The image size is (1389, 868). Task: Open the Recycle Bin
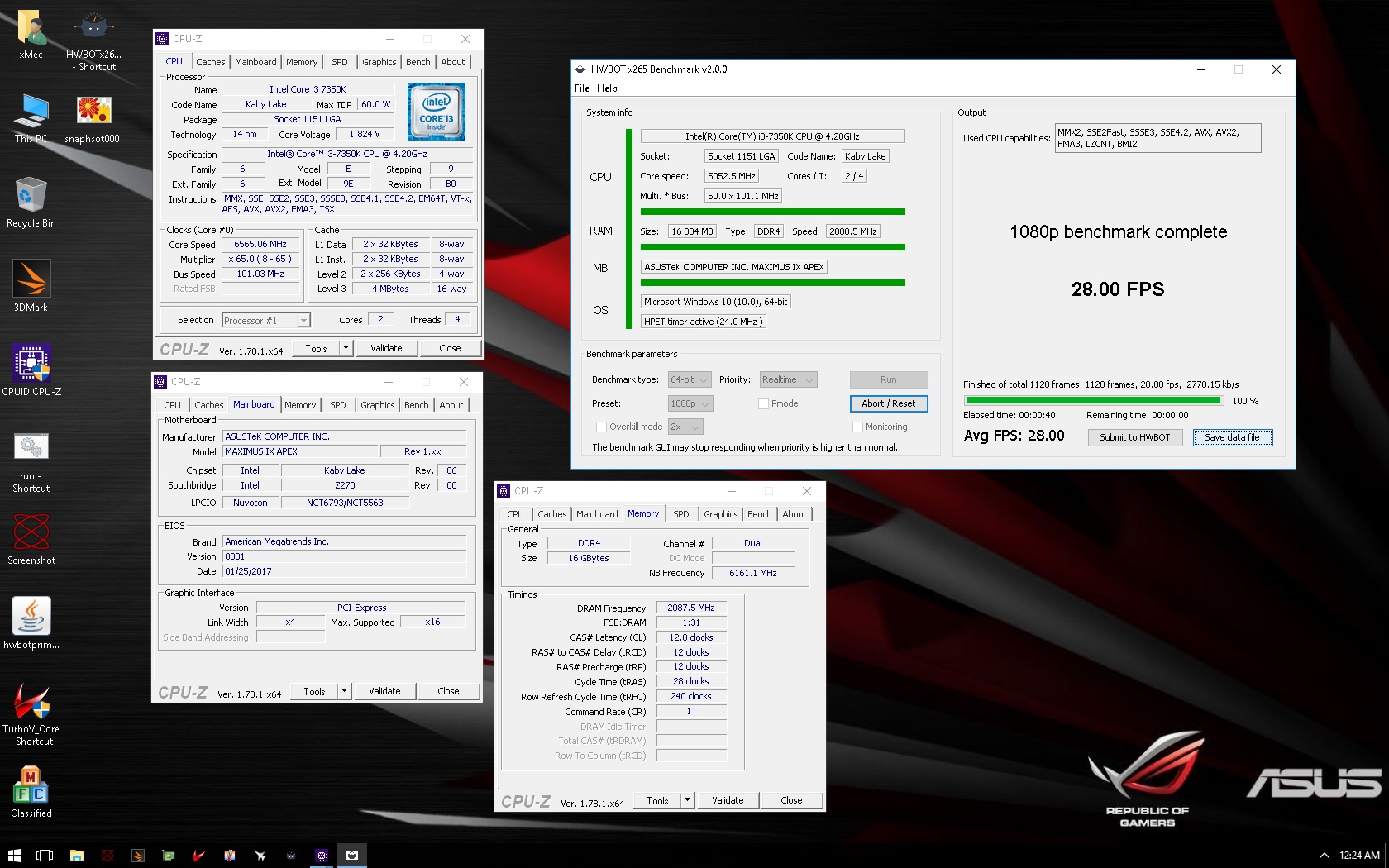[31, 202]
